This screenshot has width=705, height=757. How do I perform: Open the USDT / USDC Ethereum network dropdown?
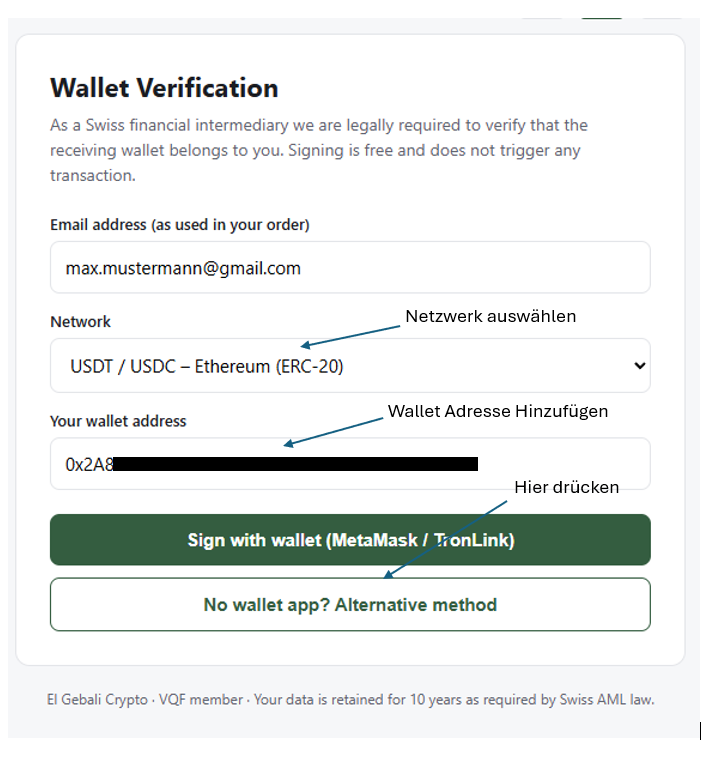350,365
